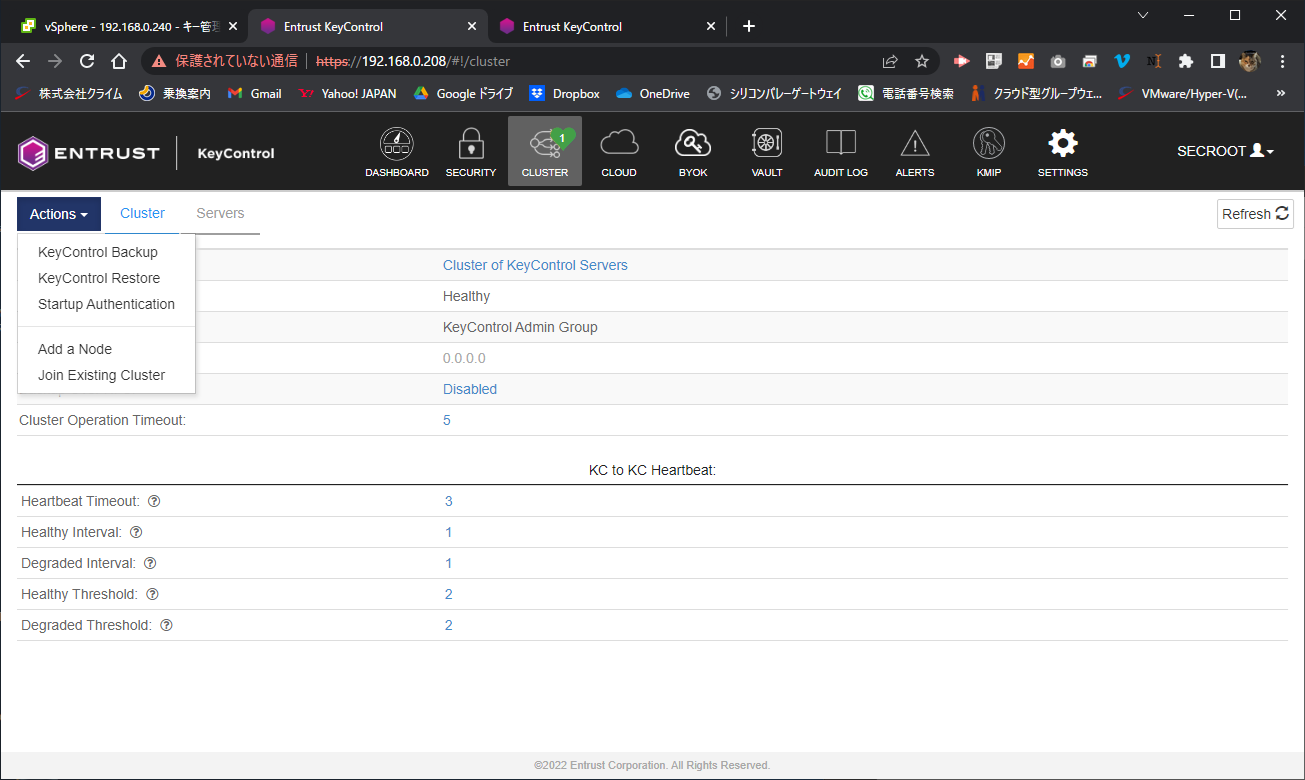
Task: Click the Healthy status text
Action: click(x=466, y=296)
